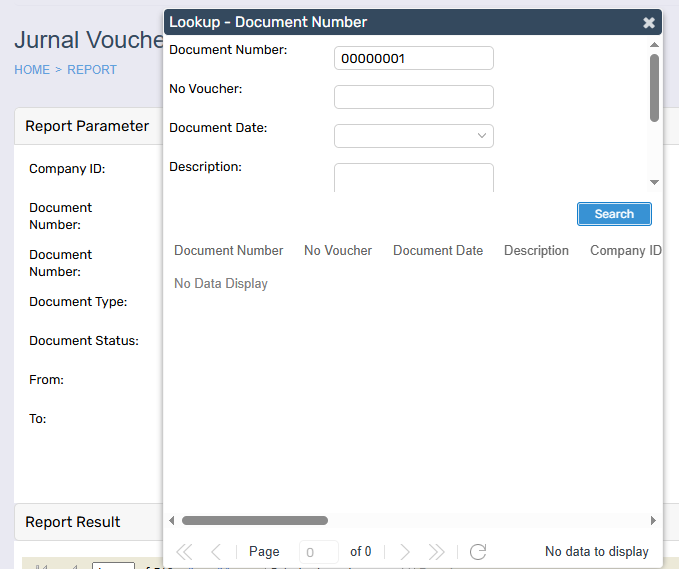Click scroll-down arrow of filter form scrollbar
The height and width of the screenshot is (569, 679).
tap(654, 182)
